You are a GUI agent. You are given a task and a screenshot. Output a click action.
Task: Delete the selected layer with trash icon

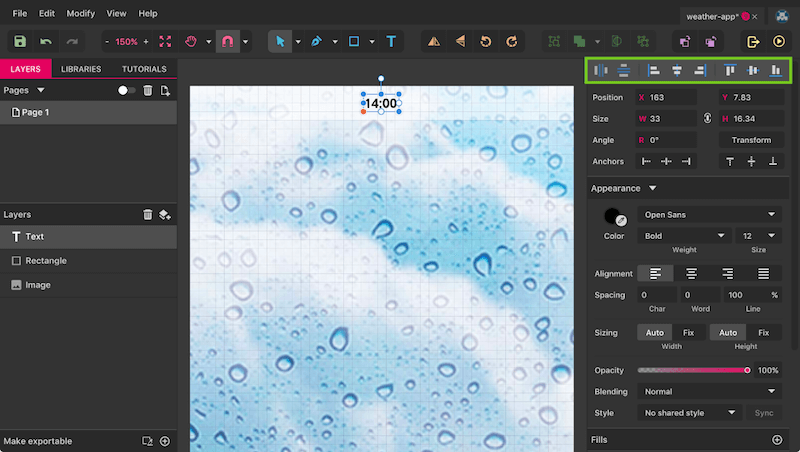(x=147, y=215)
